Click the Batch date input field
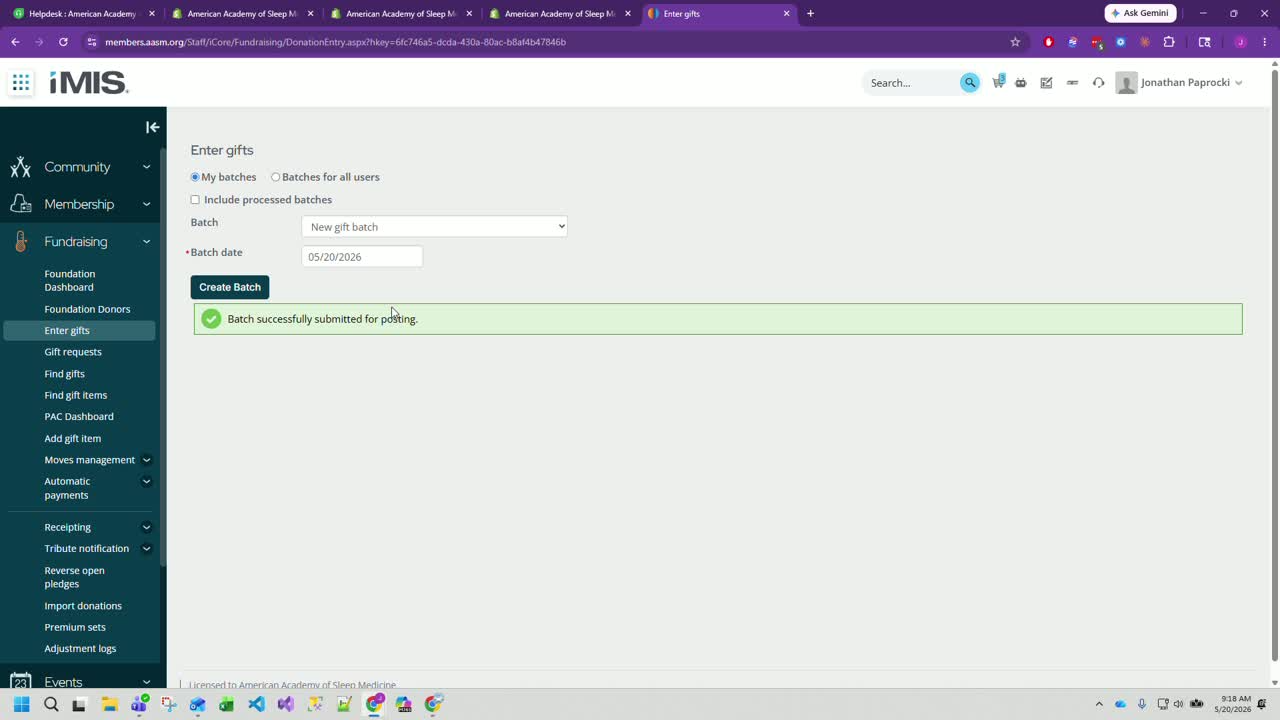 point(362,257)
